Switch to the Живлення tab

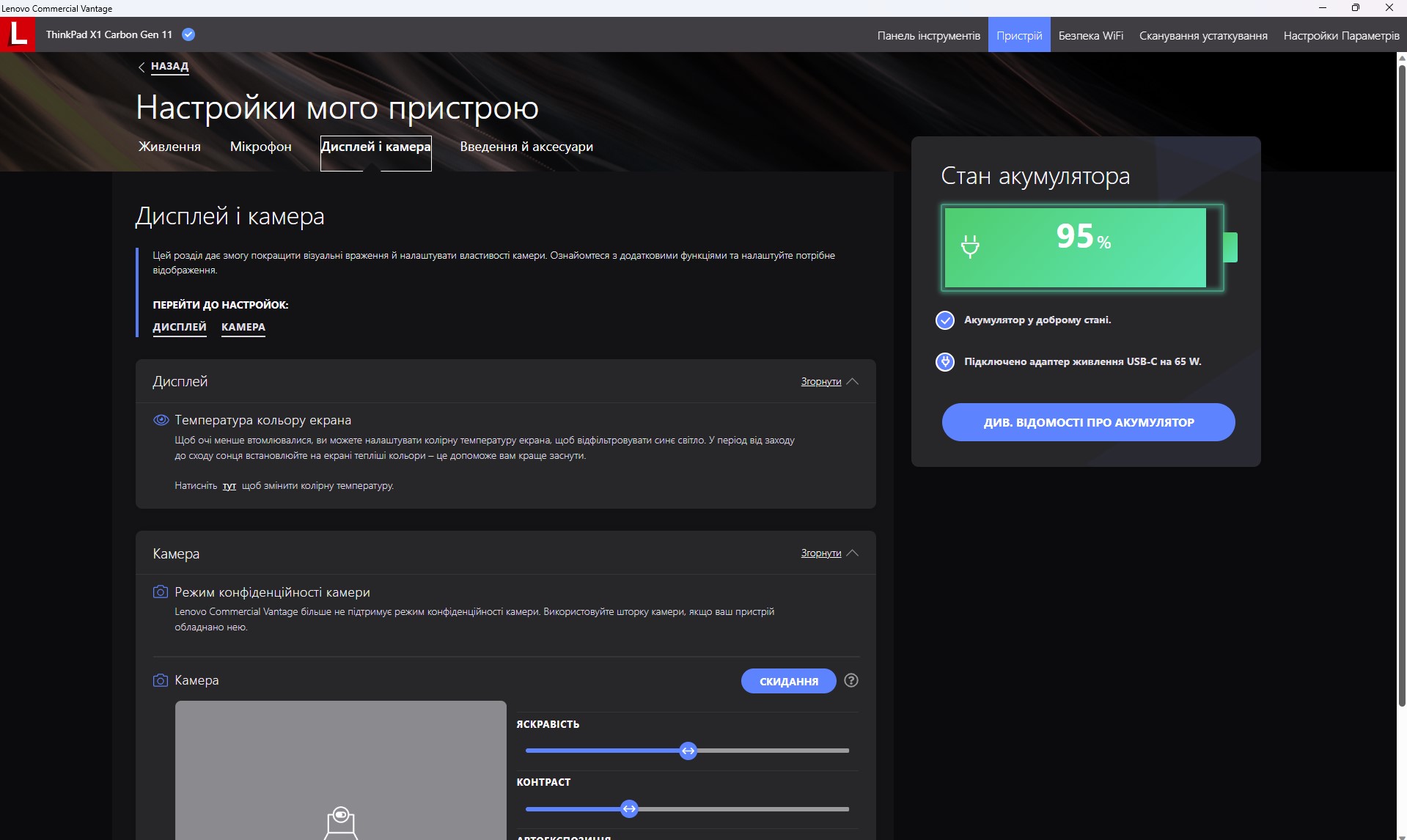[169, 147]
